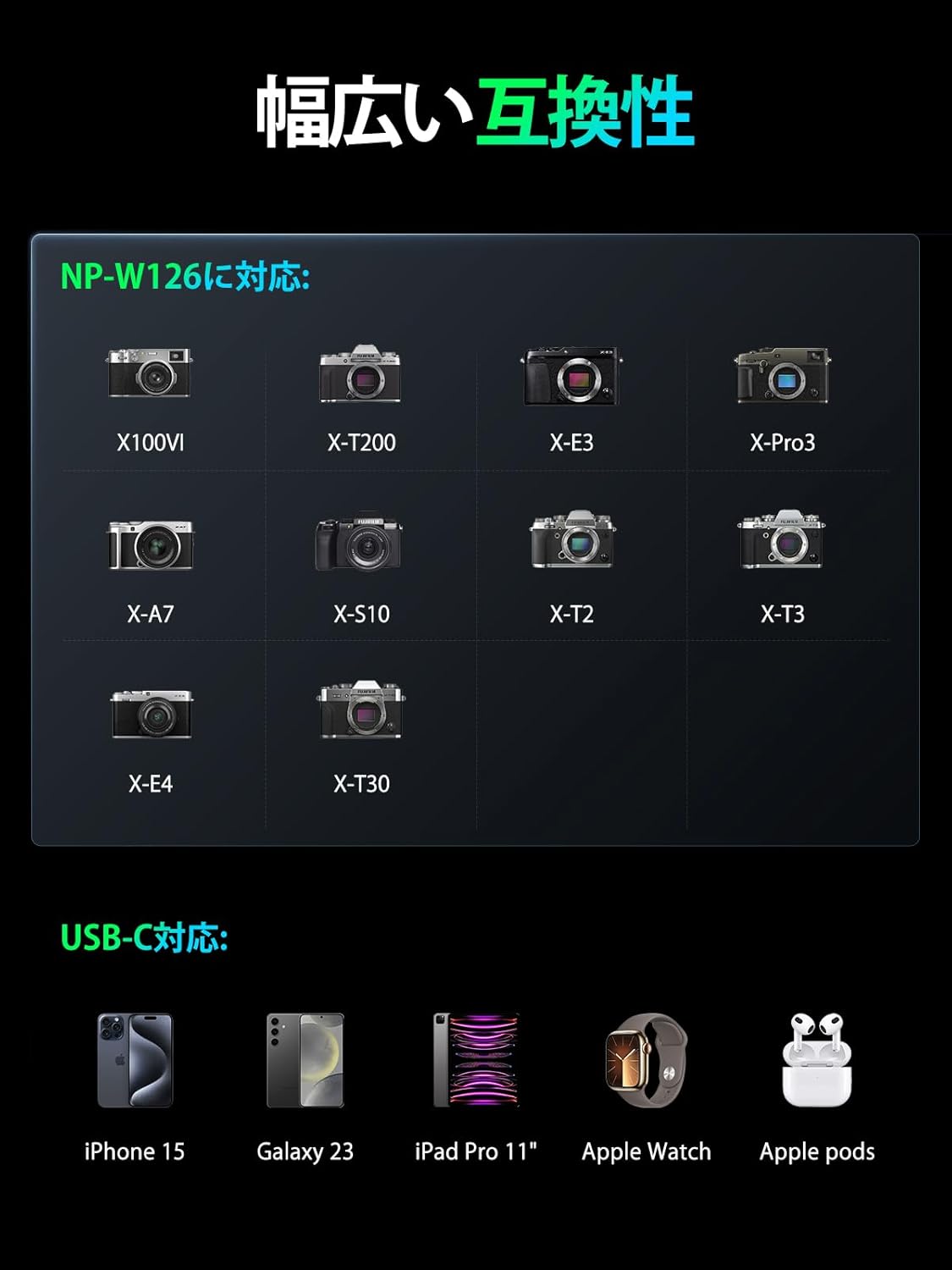Click the X-A7 camera image
952x1270 pixels.
click(x=150, y=544)
